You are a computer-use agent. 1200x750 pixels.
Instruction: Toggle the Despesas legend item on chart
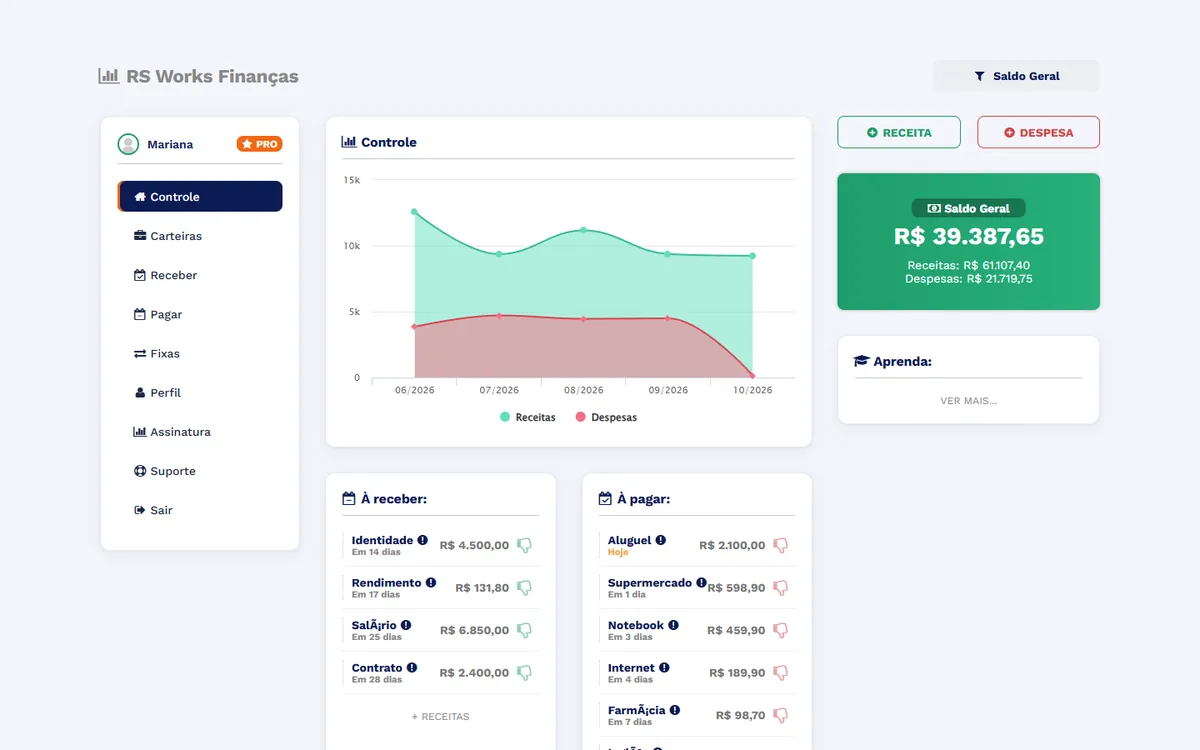606,417
